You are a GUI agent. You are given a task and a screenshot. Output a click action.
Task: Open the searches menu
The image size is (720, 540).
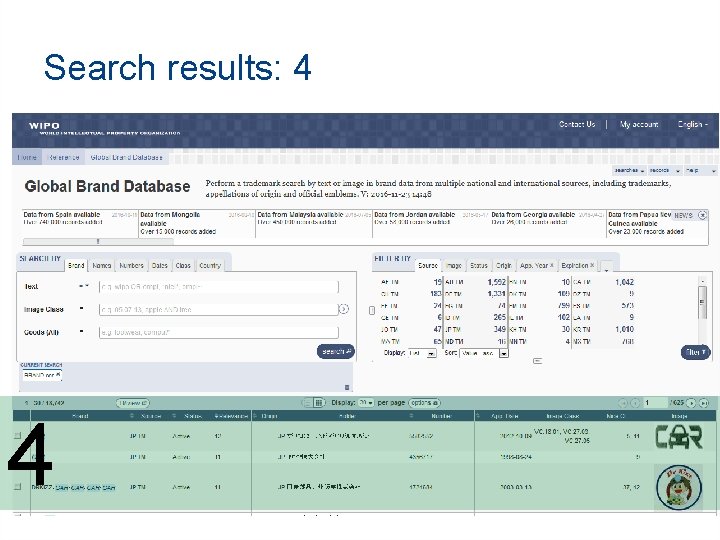click(x=629, y=170)
